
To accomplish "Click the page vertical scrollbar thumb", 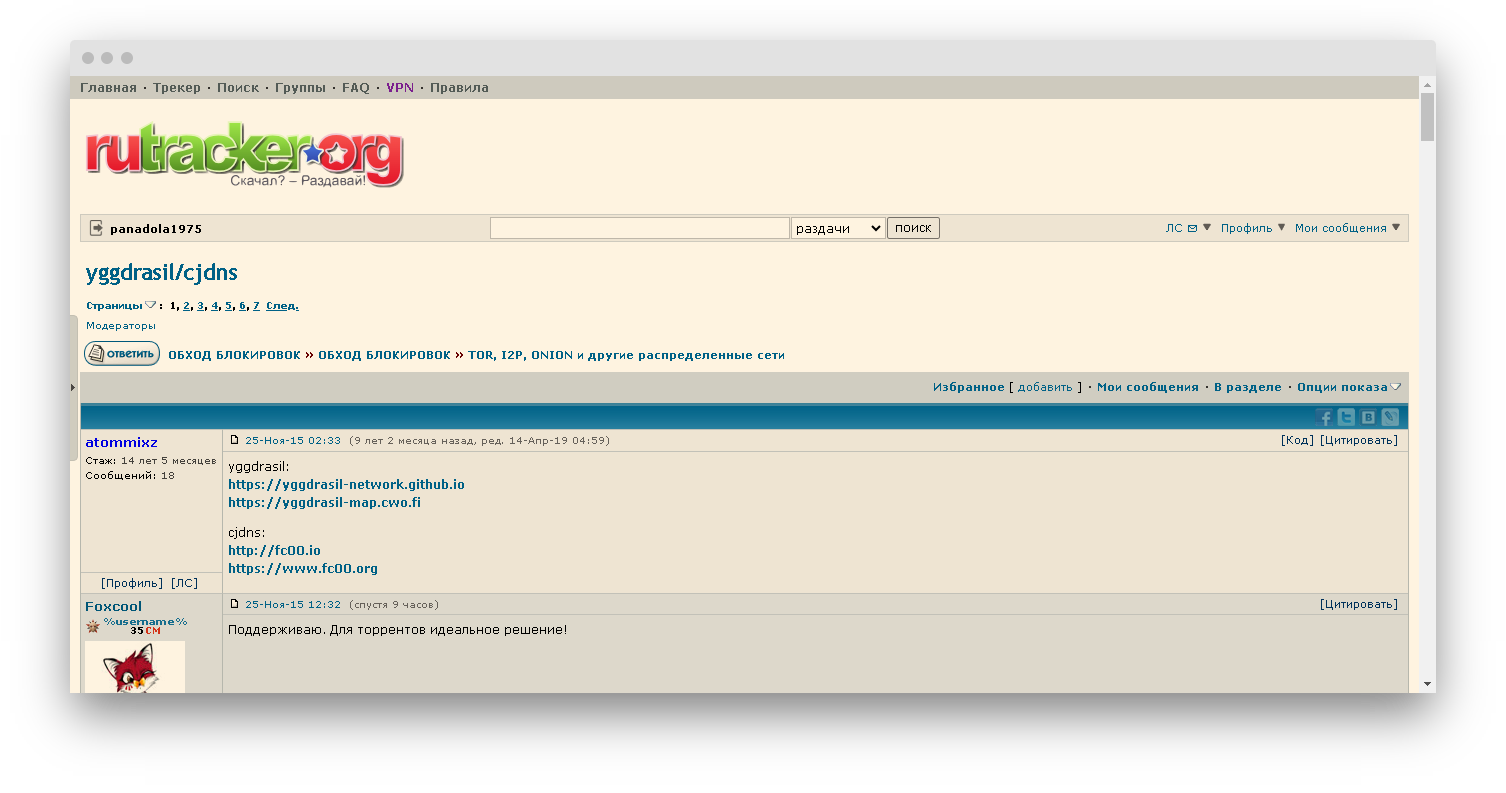I will pyautogui.click(x=1428, y=117).
